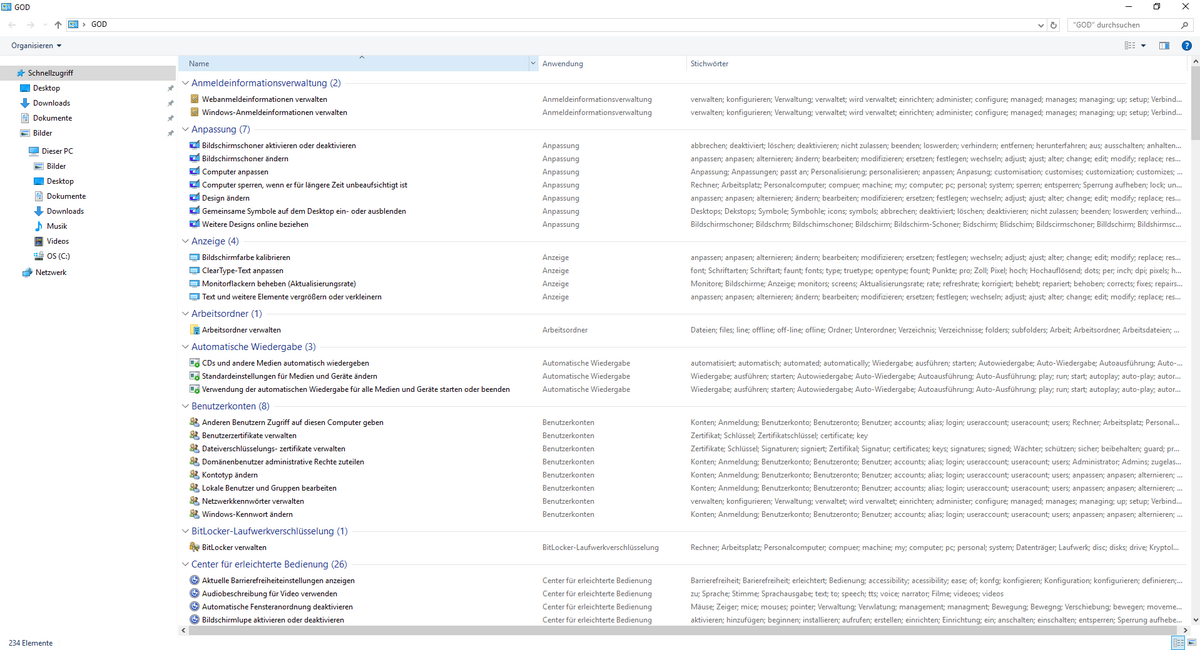Open the Explorer help question mark
Viewport: 1200px width, 650px height.
coord(1187,45)
